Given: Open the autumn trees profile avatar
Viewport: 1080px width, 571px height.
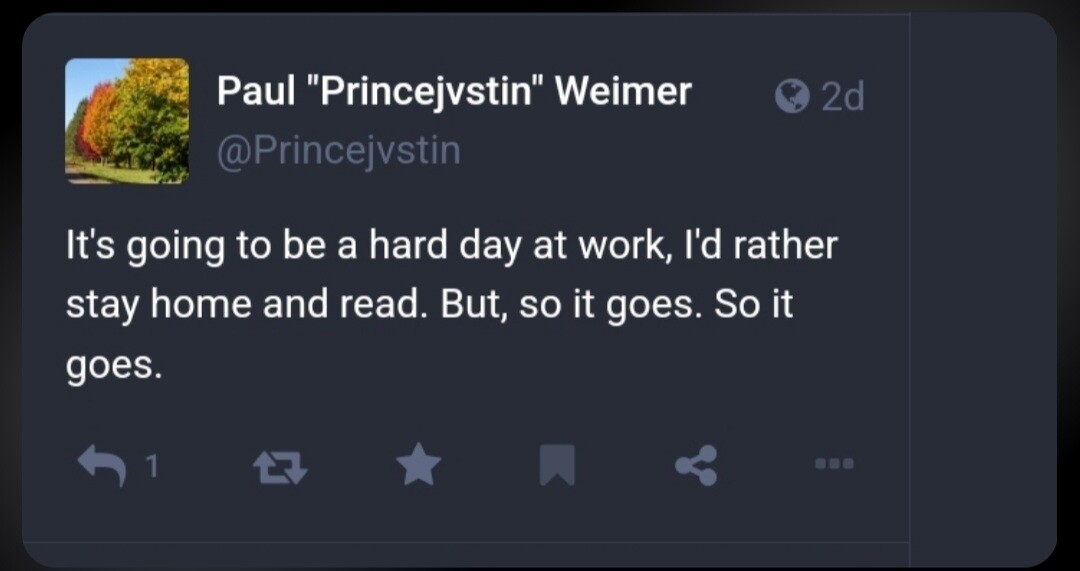Looking at the screenshot, I should pyautogui.click(x=127, y=121).
